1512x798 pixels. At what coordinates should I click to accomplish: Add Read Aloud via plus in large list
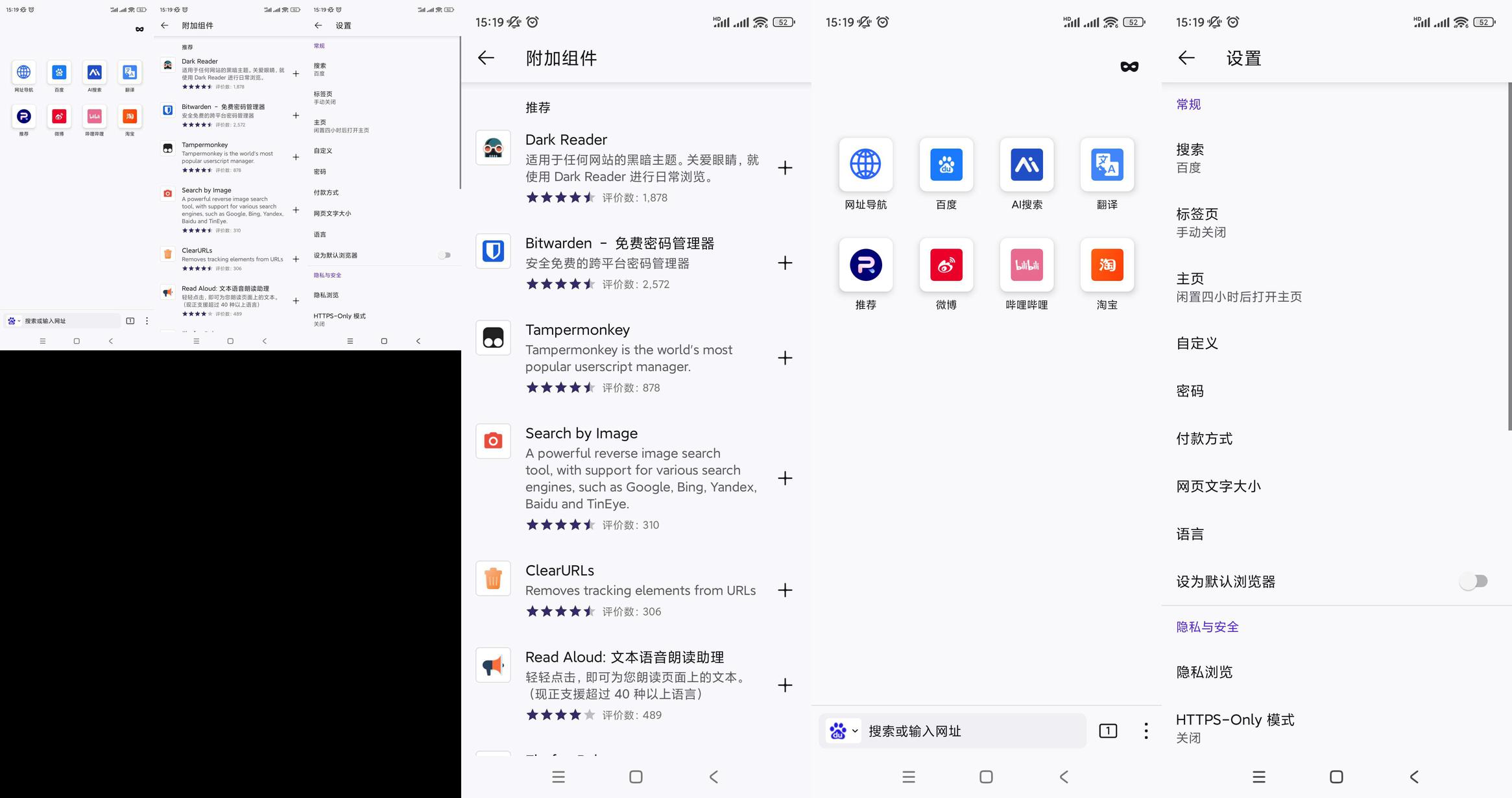(x=785, y=685)
